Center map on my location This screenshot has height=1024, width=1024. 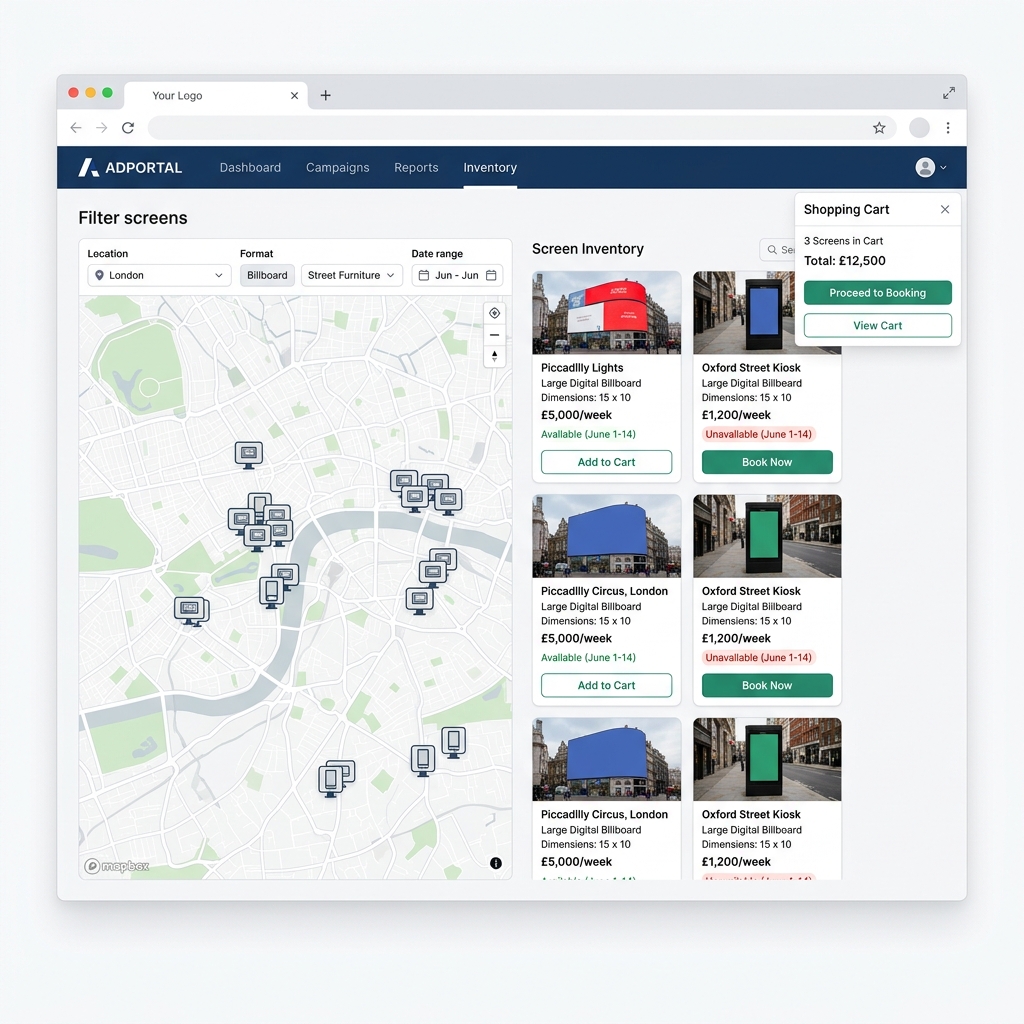[494, 313]
